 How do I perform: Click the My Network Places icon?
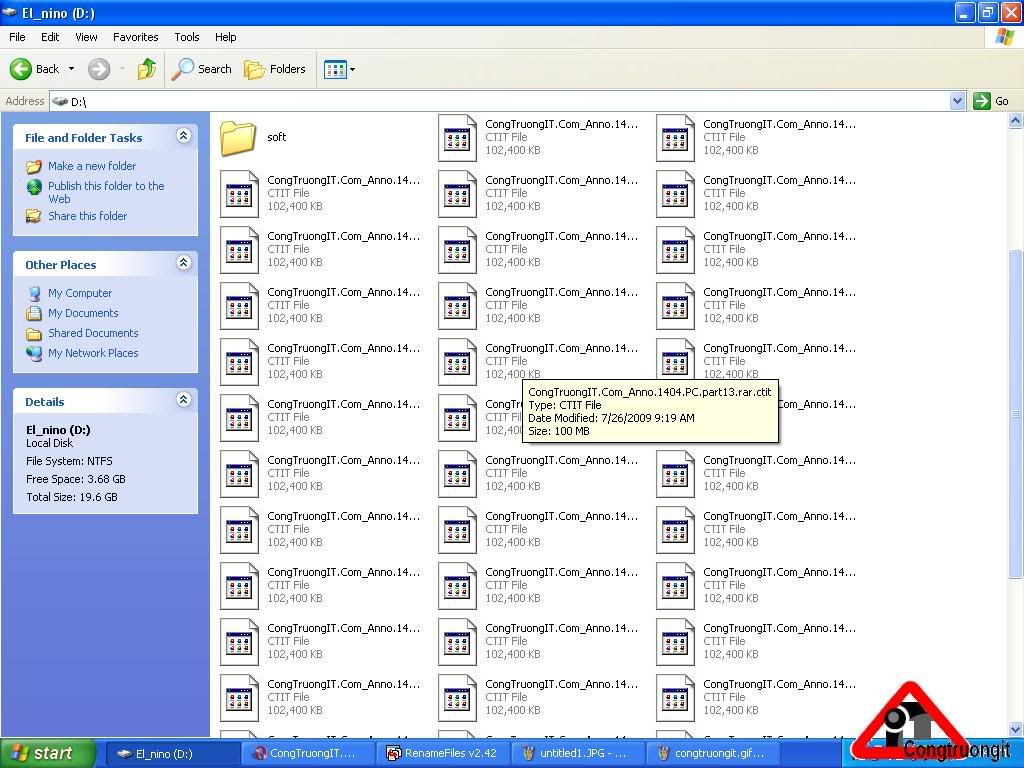35,353
